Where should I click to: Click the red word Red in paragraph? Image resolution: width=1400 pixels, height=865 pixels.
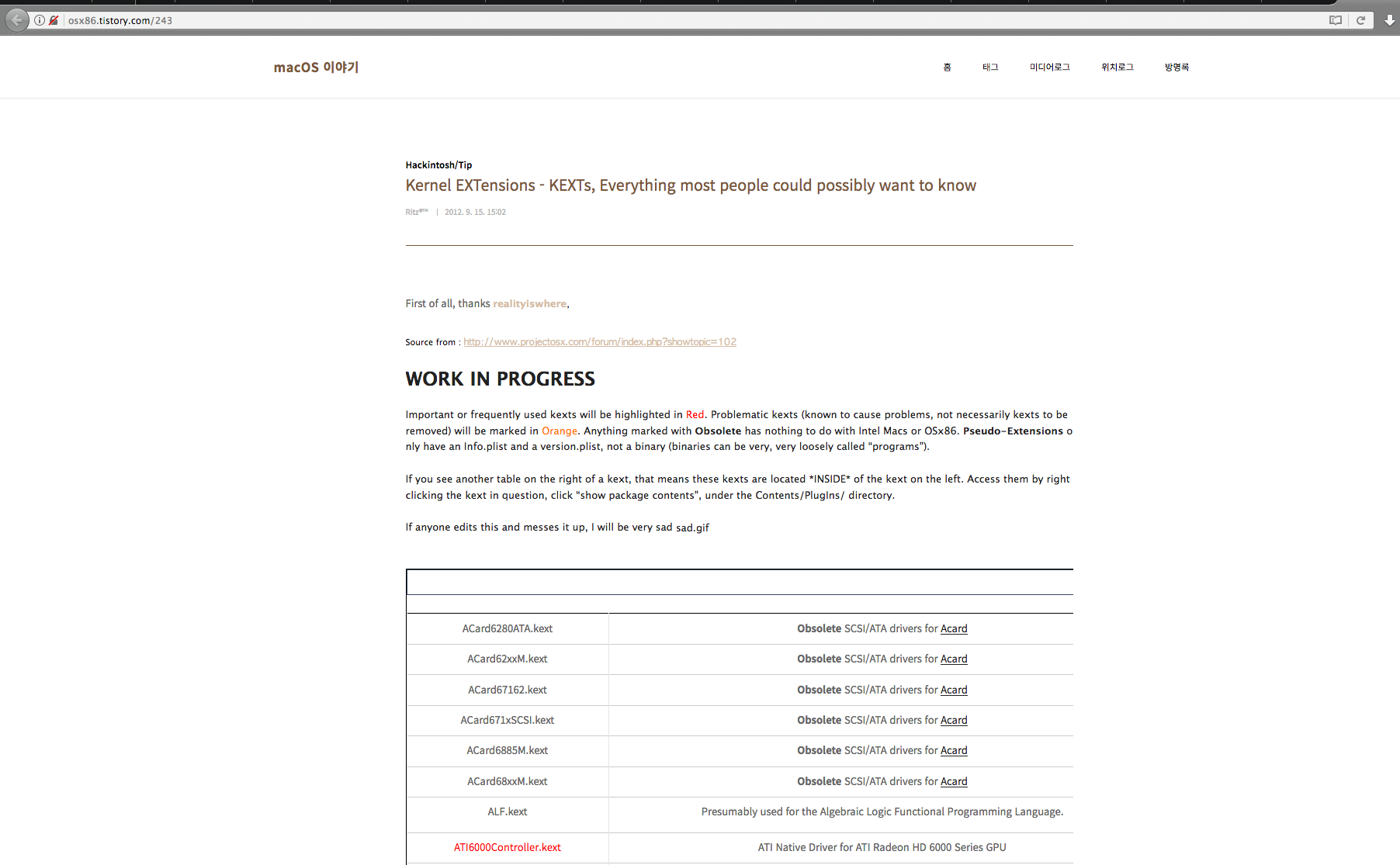pyautogui.click(x=695, y=415)
